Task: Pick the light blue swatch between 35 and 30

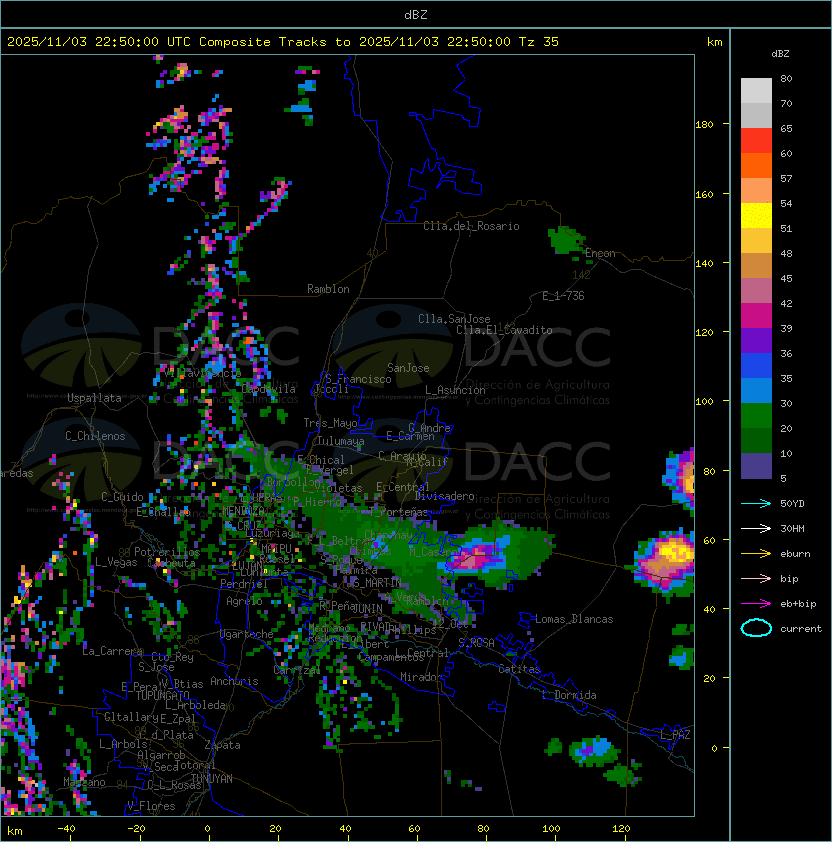Action: (x=756, y=390)
